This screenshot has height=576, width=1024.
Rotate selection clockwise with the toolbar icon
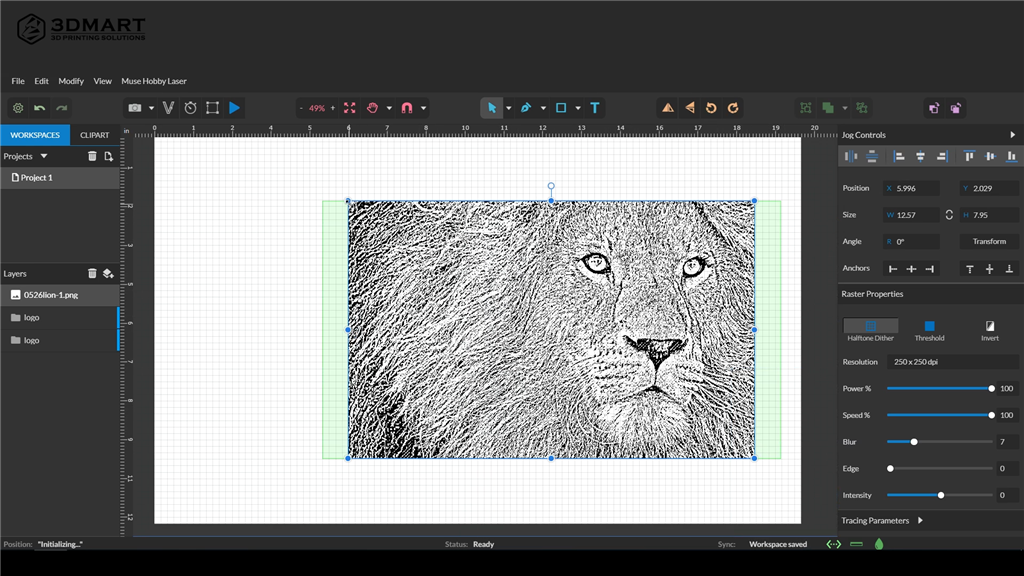pos(733,108)
